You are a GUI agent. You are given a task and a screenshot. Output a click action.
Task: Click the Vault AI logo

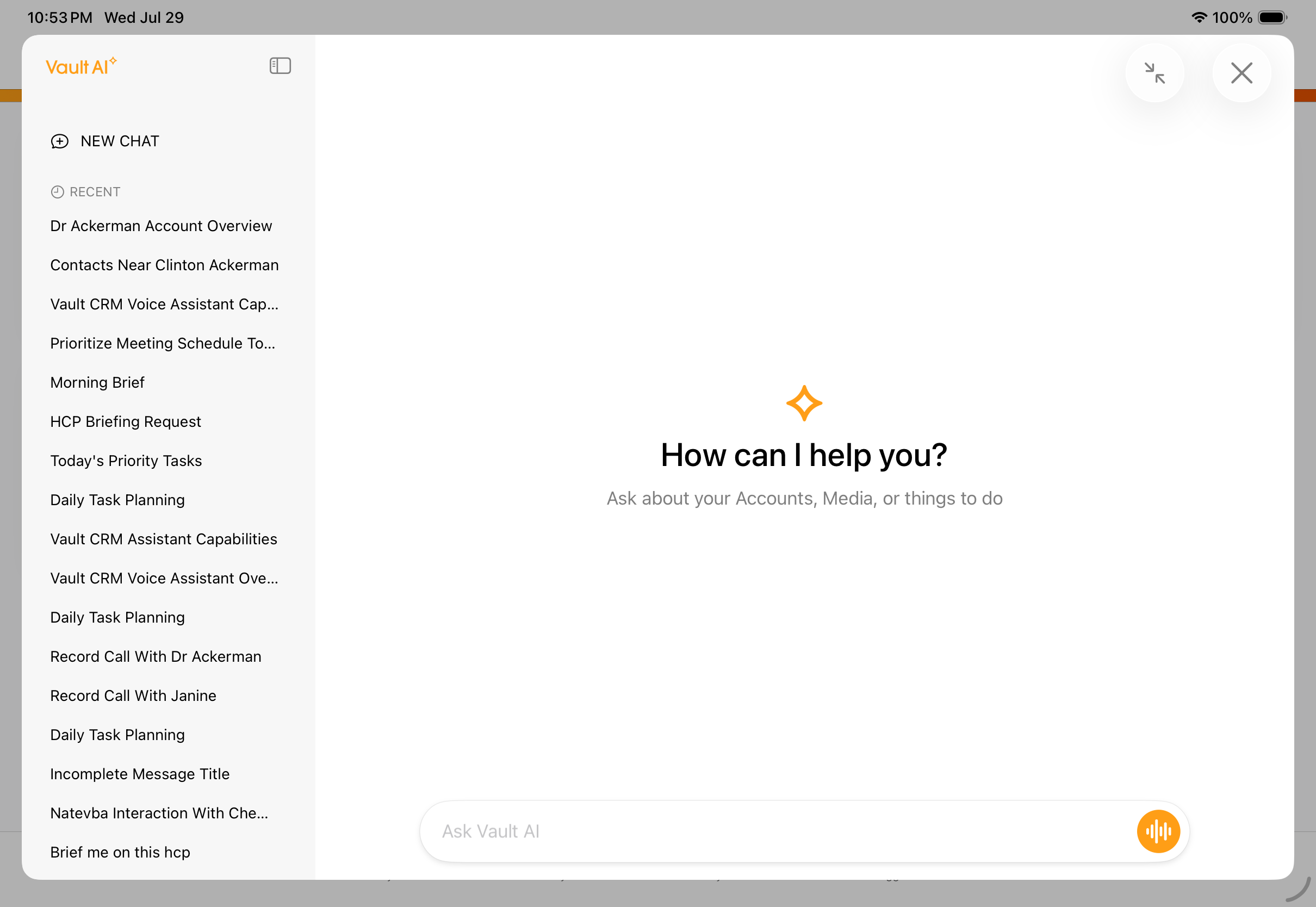81,66
